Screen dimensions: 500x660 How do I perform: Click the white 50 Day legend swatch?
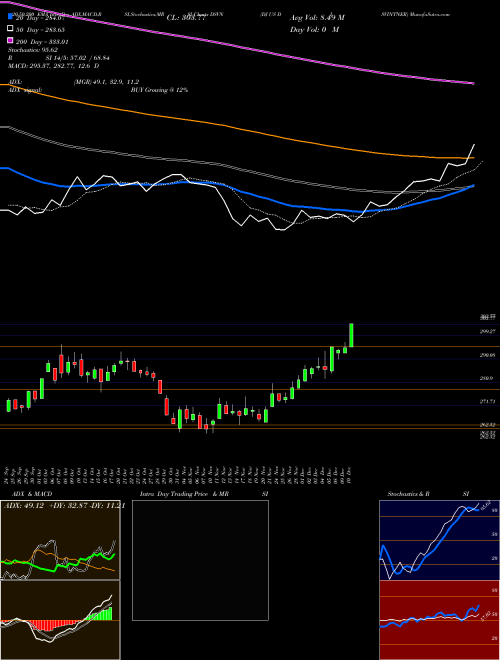(x=10, y=29)
